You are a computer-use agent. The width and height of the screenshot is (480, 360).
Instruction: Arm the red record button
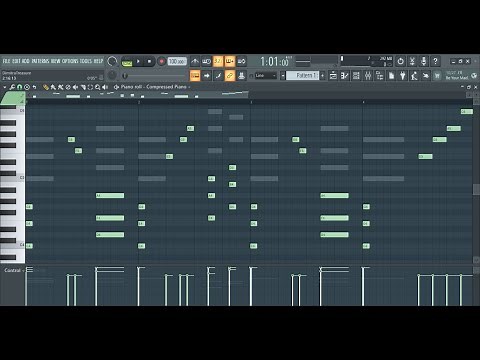coord(161,61)
